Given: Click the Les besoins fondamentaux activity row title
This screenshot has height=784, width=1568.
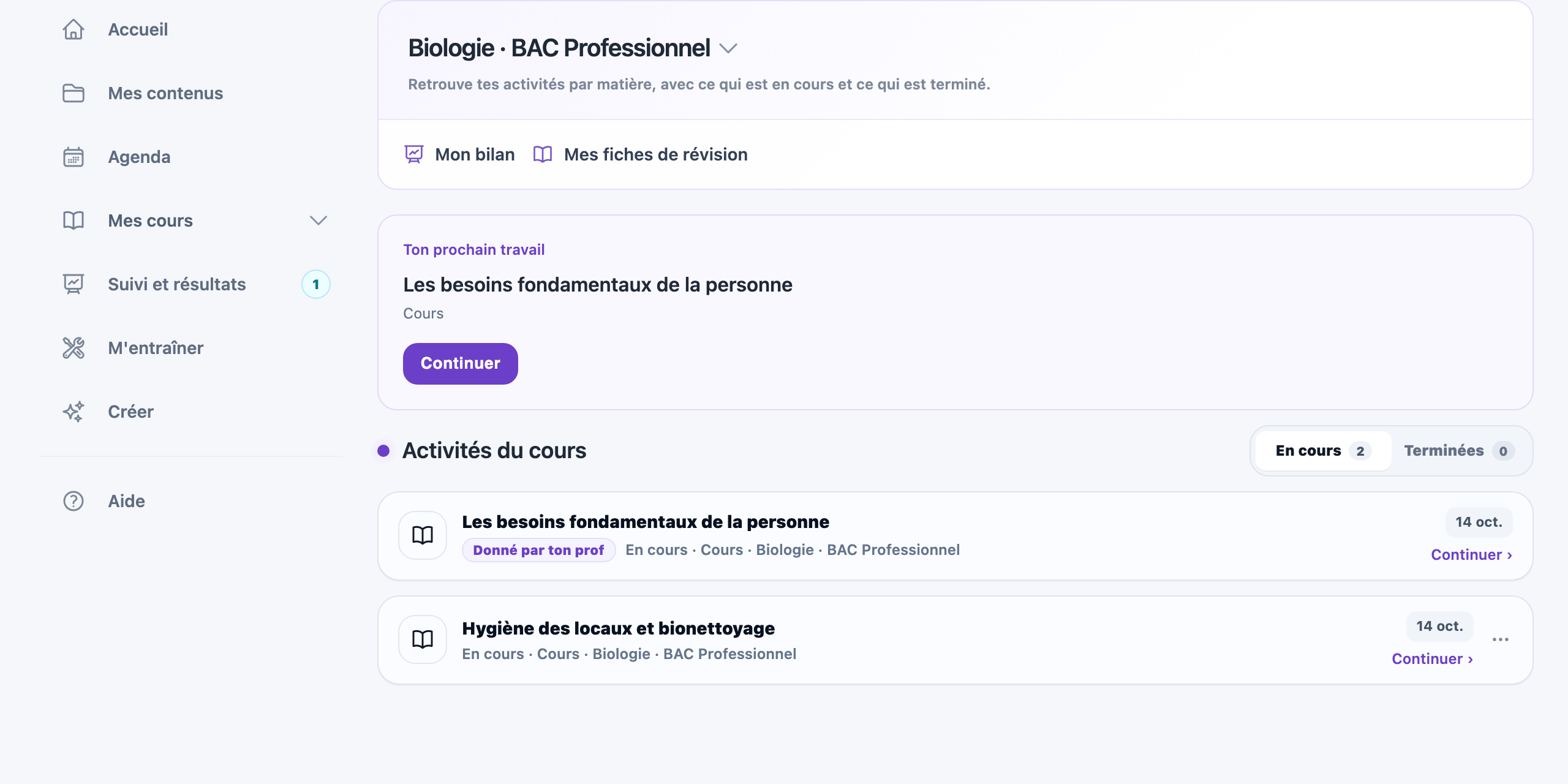Looking at the screenshot, I should (646, 522).
